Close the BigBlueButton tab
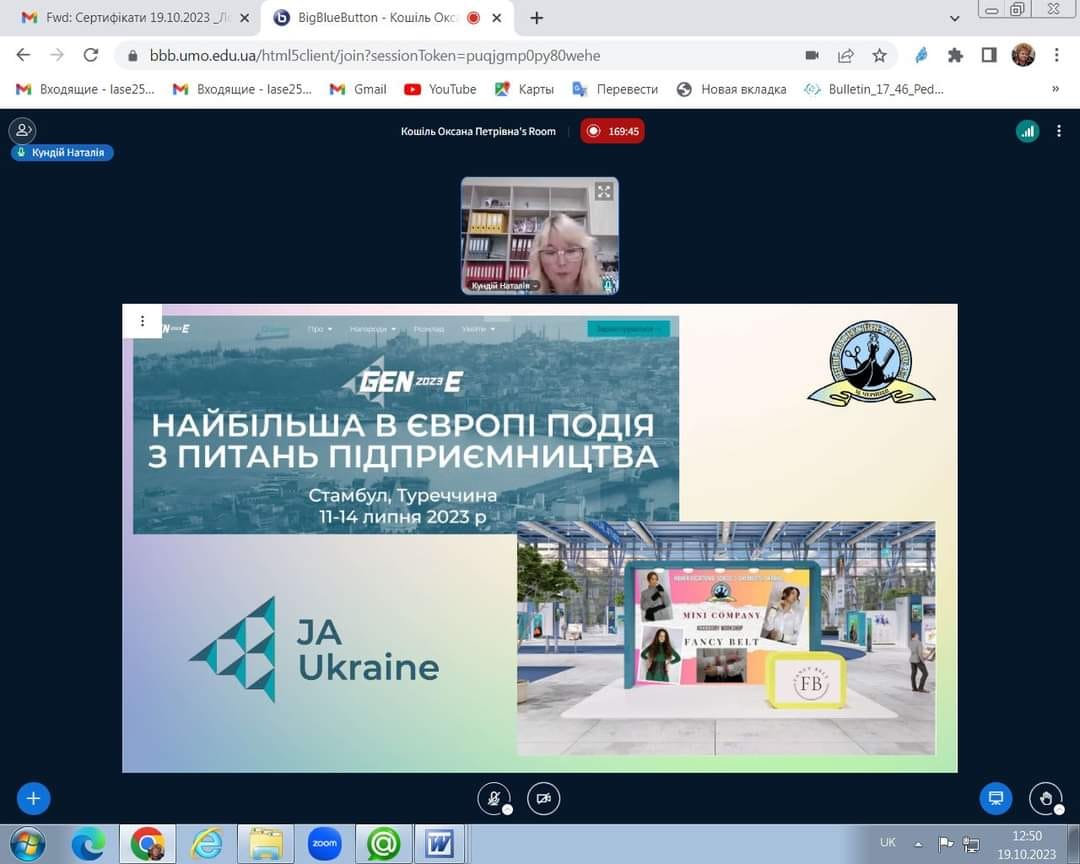 point(497,18)
